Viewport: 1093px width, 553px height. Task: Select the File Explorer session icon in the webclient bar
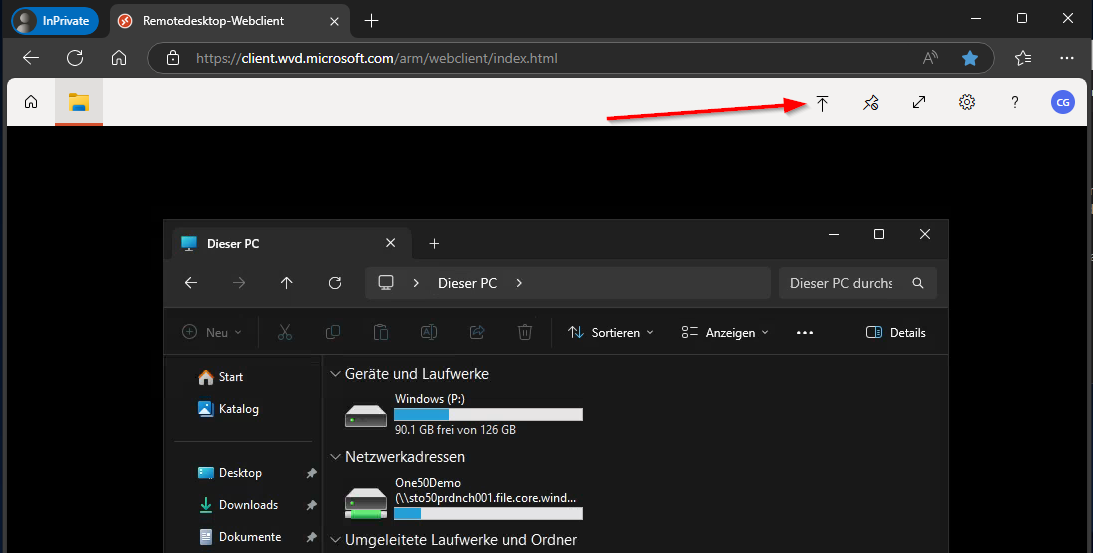pyautogui.click(x=79, y=103)
